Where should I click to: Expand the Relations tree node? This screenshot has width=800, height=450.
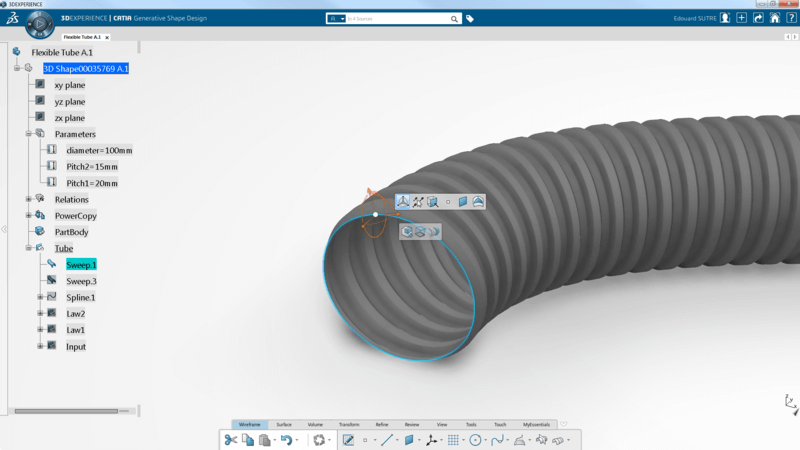coord(29,200)
